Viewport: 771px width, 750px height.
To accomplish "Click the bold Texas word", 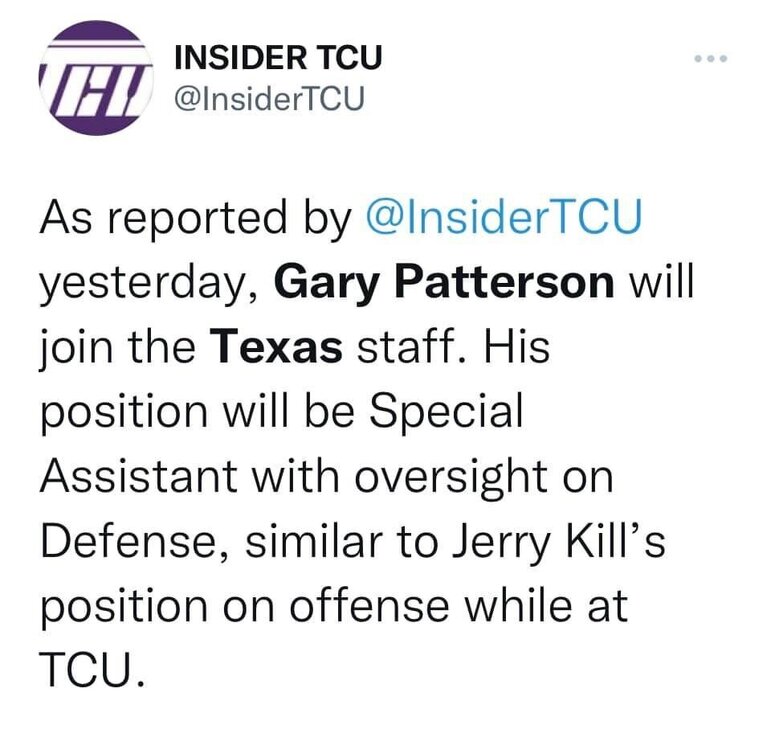I will 277,349.
